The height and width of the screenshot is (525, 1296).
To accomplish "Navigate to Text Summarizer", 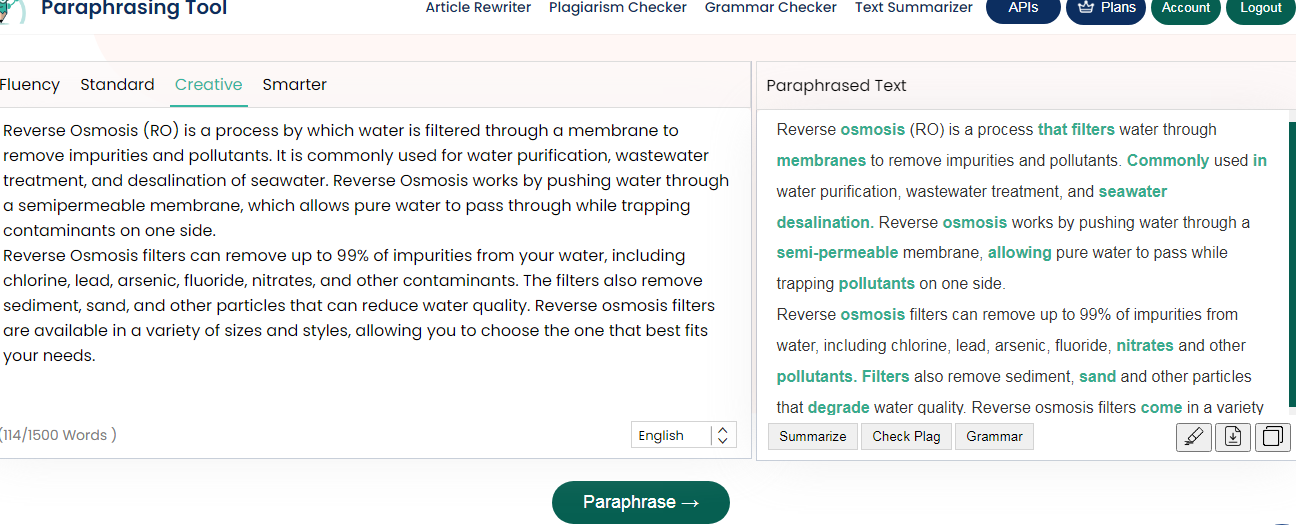I will coord(913,8).
